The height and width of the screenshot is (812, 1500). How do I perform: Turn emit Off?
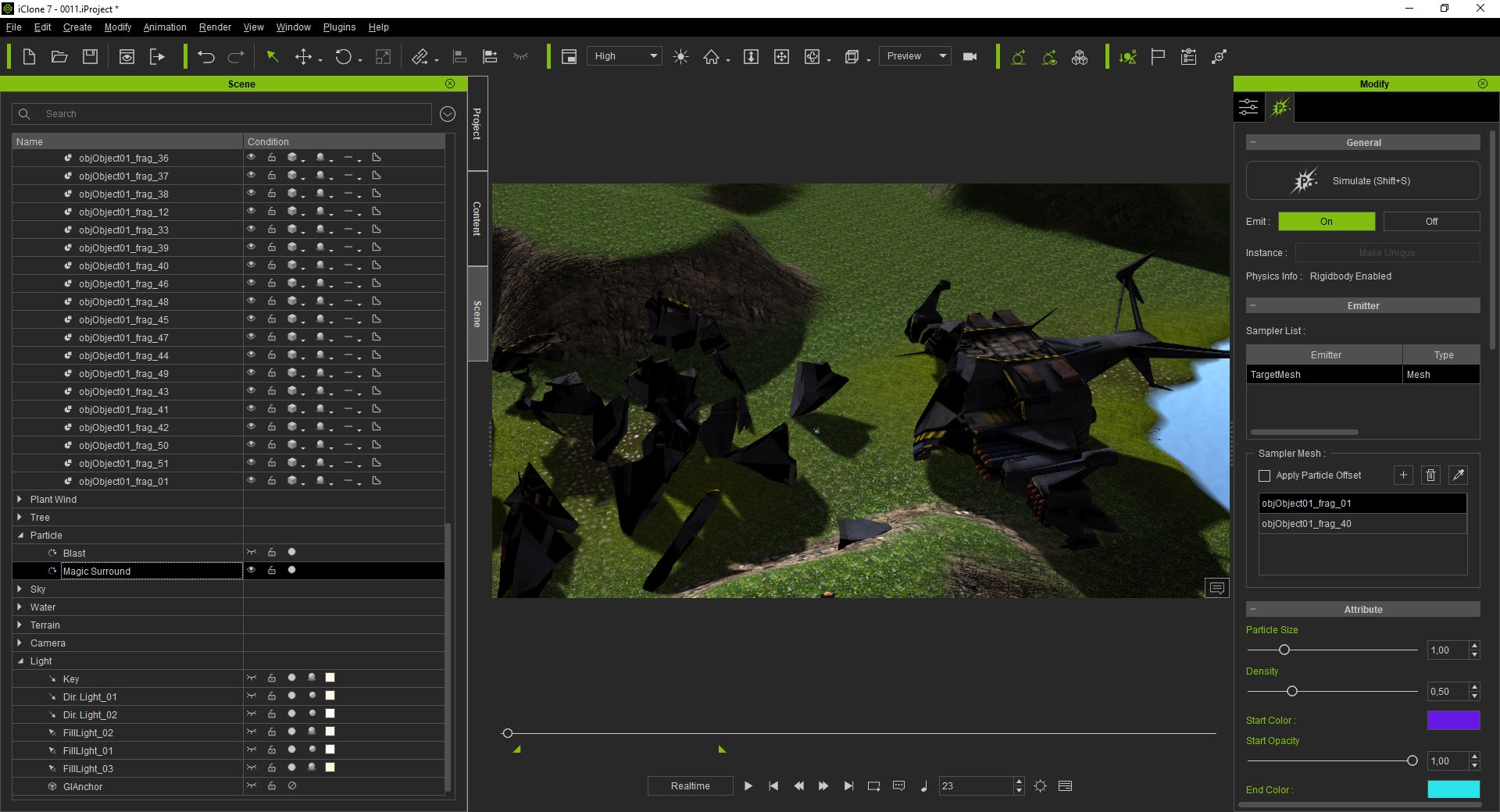(1431, 222)
